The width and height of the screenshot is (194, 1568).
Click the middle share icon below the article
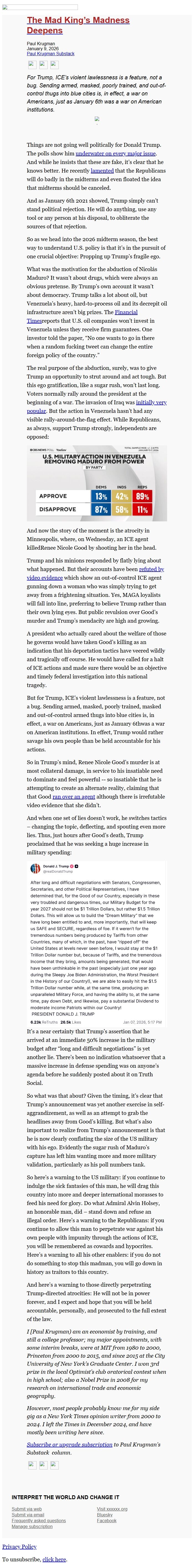tap(43, 1465)
